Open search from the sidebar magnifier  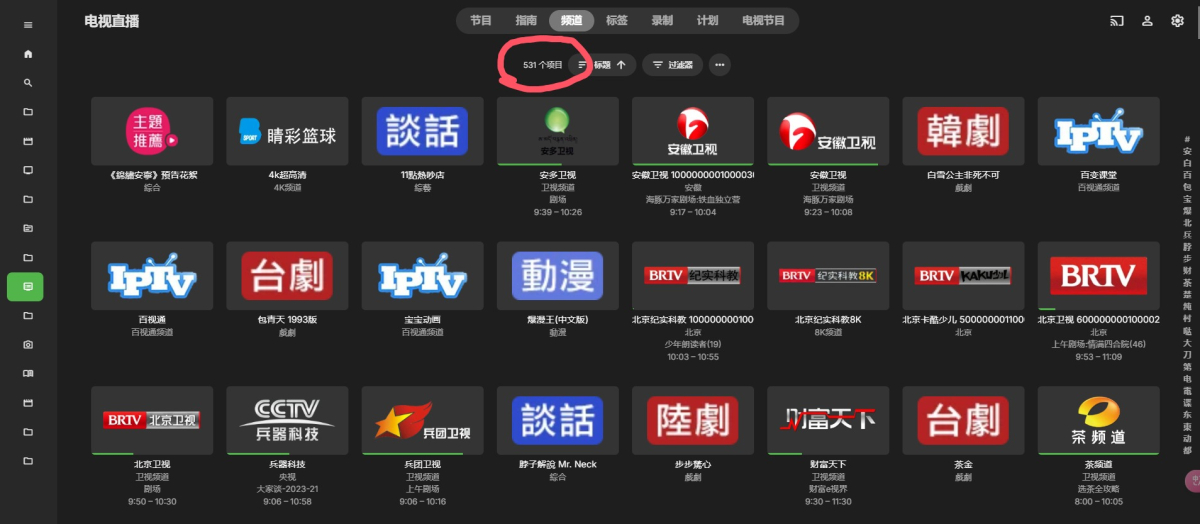coord(28,83)
